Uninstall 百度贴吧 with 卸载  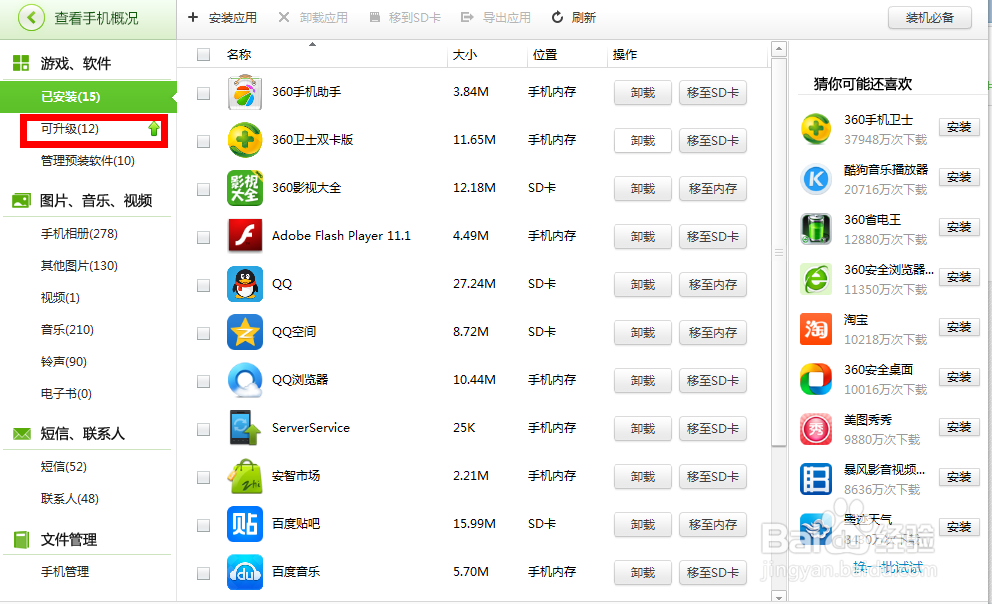643,525
